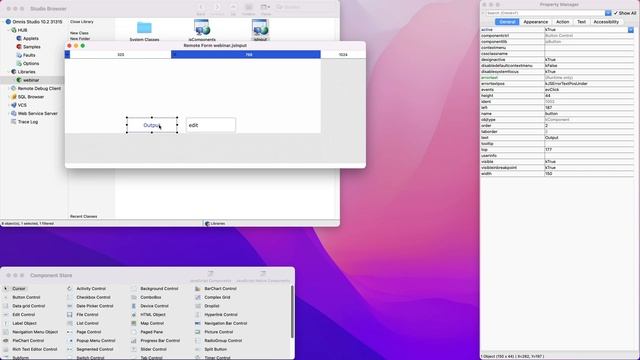The width and height of the screenshot is (640, 360).
Task: Open Applets in Studio Browser tree
Action: [x=30, y=38]
